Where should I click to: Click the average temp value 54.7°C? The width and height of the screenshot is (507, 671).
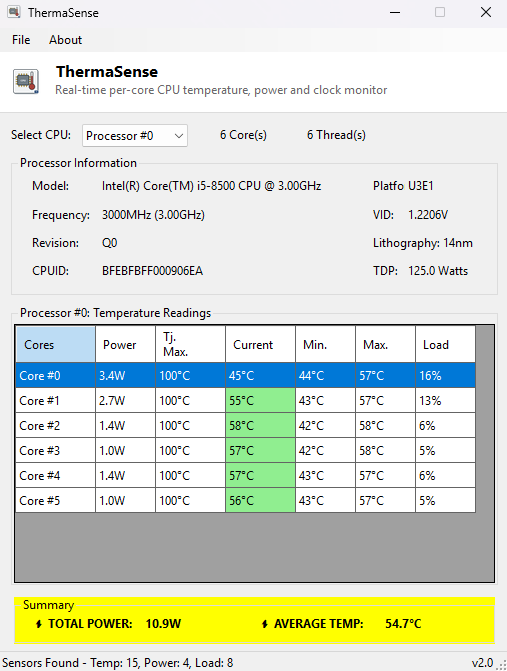point(403,624)
